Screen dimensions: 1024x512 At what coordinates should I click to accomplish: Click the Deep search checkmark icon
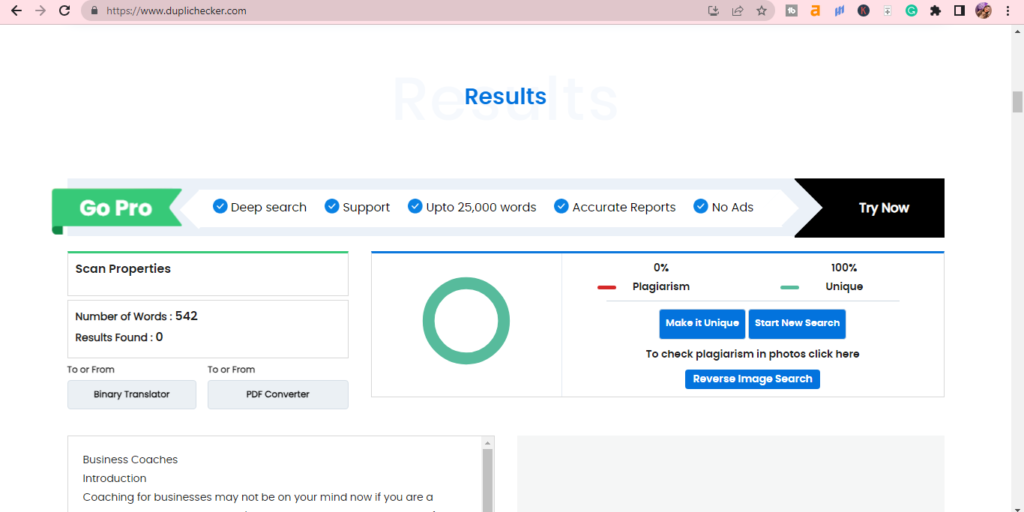220,206
